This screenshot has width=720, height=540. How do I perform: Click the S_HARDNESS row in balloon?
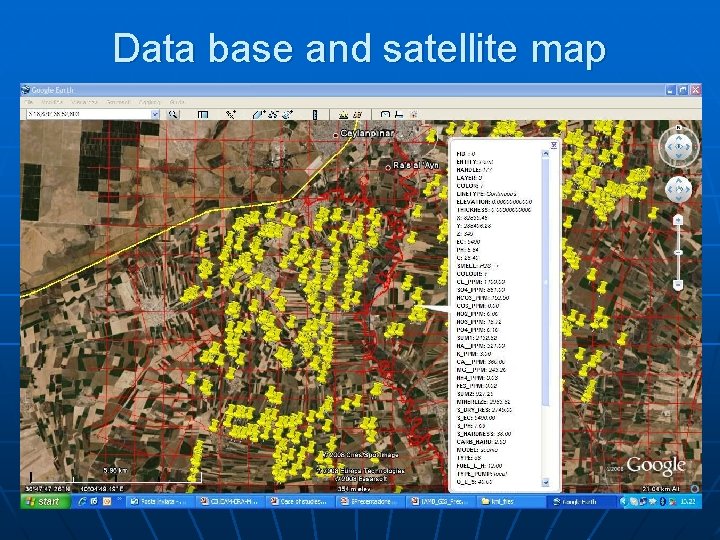point(484,433)
